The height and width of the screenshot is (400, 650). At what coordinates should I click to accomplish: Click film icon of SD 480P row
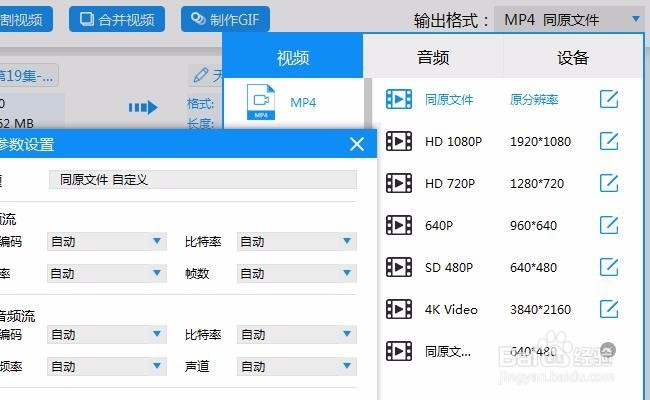399,267
